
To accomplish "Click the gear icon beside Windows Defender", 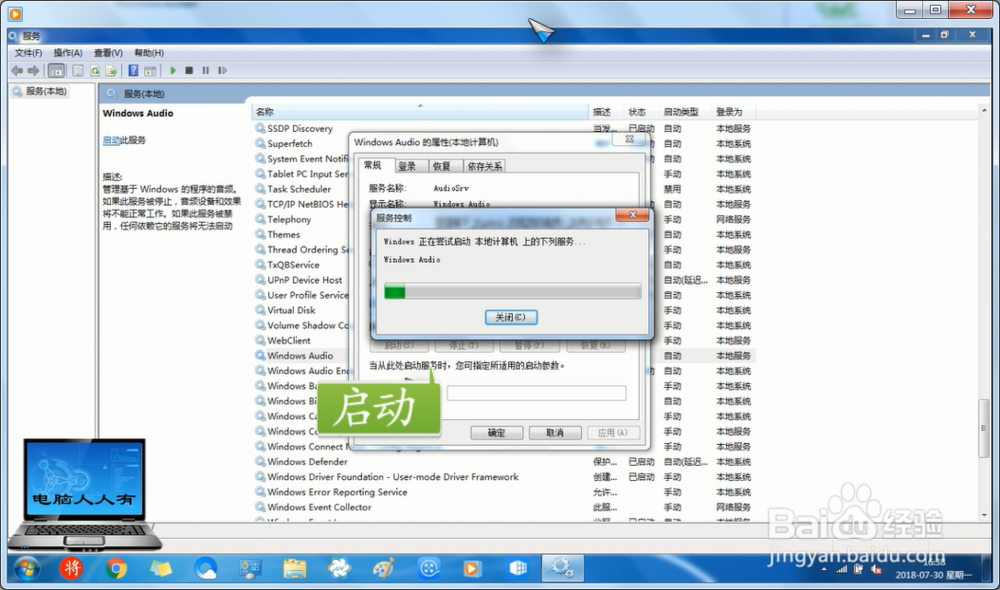I will 260,462.
